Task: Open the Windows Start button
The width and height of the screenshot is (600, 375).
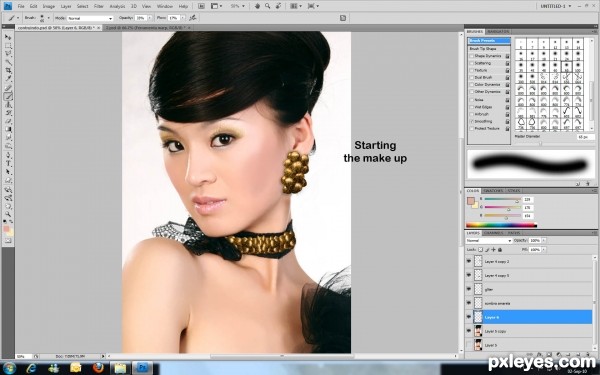Action: point(9,368)
